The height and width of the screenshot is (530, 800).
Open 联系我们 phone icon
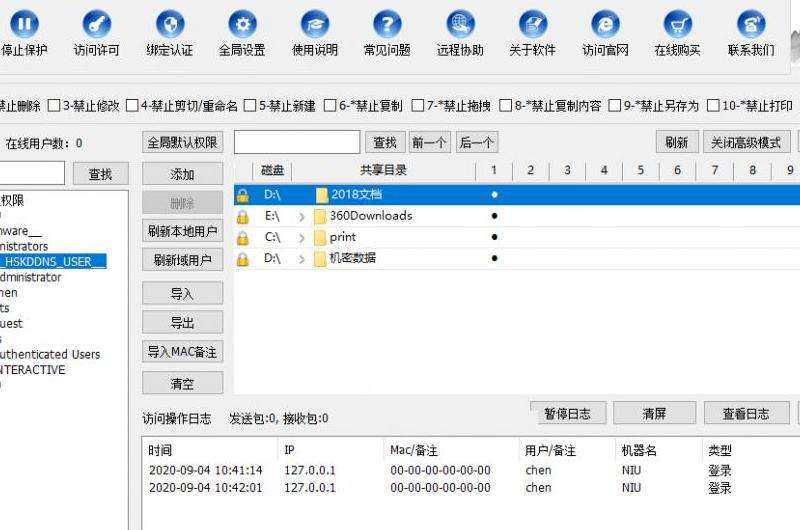coord(751,24)
